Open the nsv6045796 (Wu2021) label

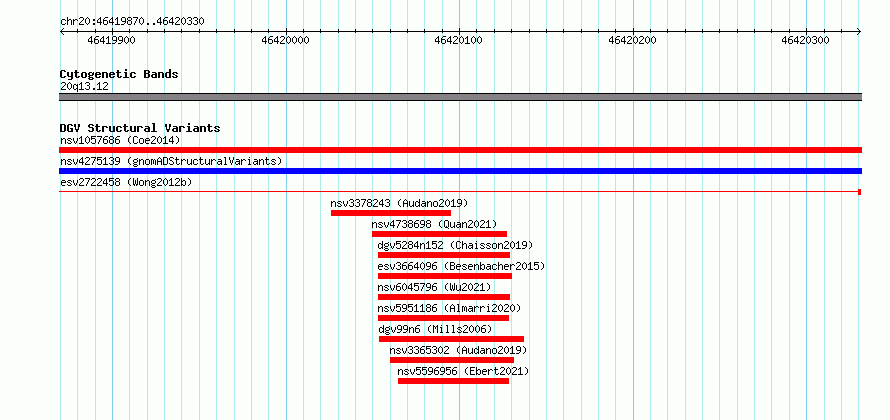pyautogui.click(x=434, y=287)
